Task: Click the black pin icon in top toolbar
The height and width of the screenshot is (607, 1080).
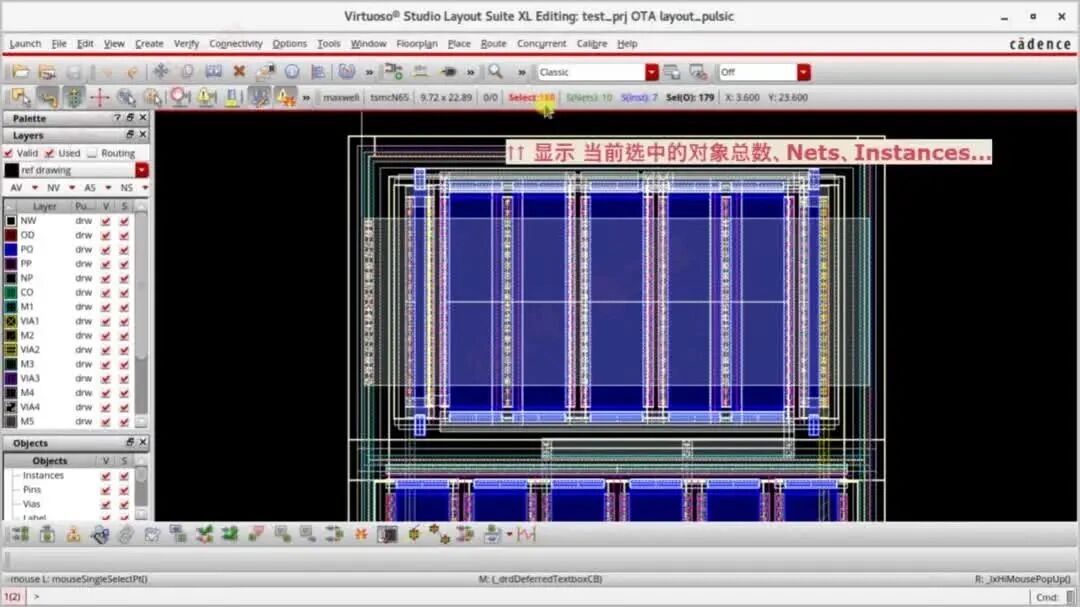Action: (448, 72)
